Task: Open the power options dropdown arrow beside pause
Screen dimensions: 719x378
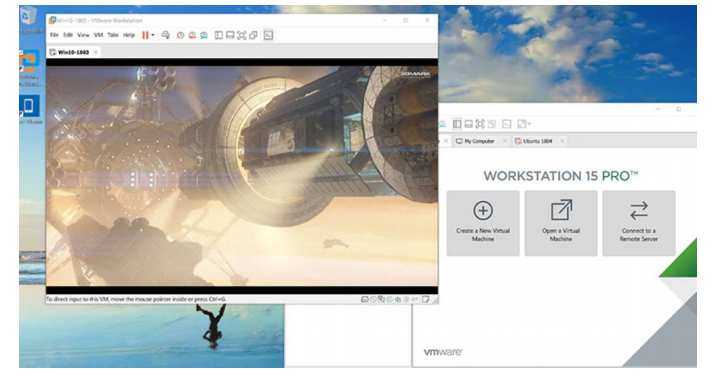Action: (153, 35)
